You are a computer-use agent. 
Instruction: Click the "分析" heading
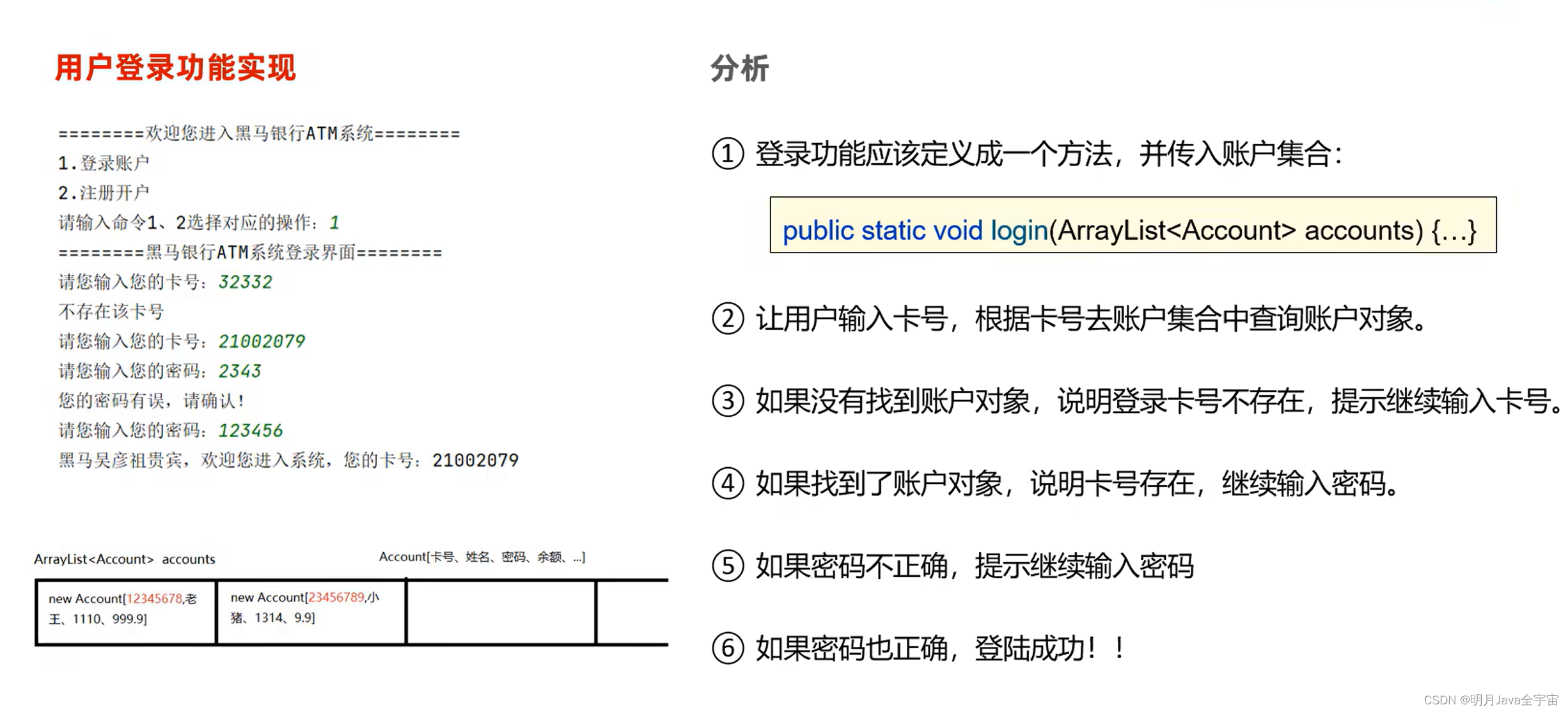pos(740,68)
